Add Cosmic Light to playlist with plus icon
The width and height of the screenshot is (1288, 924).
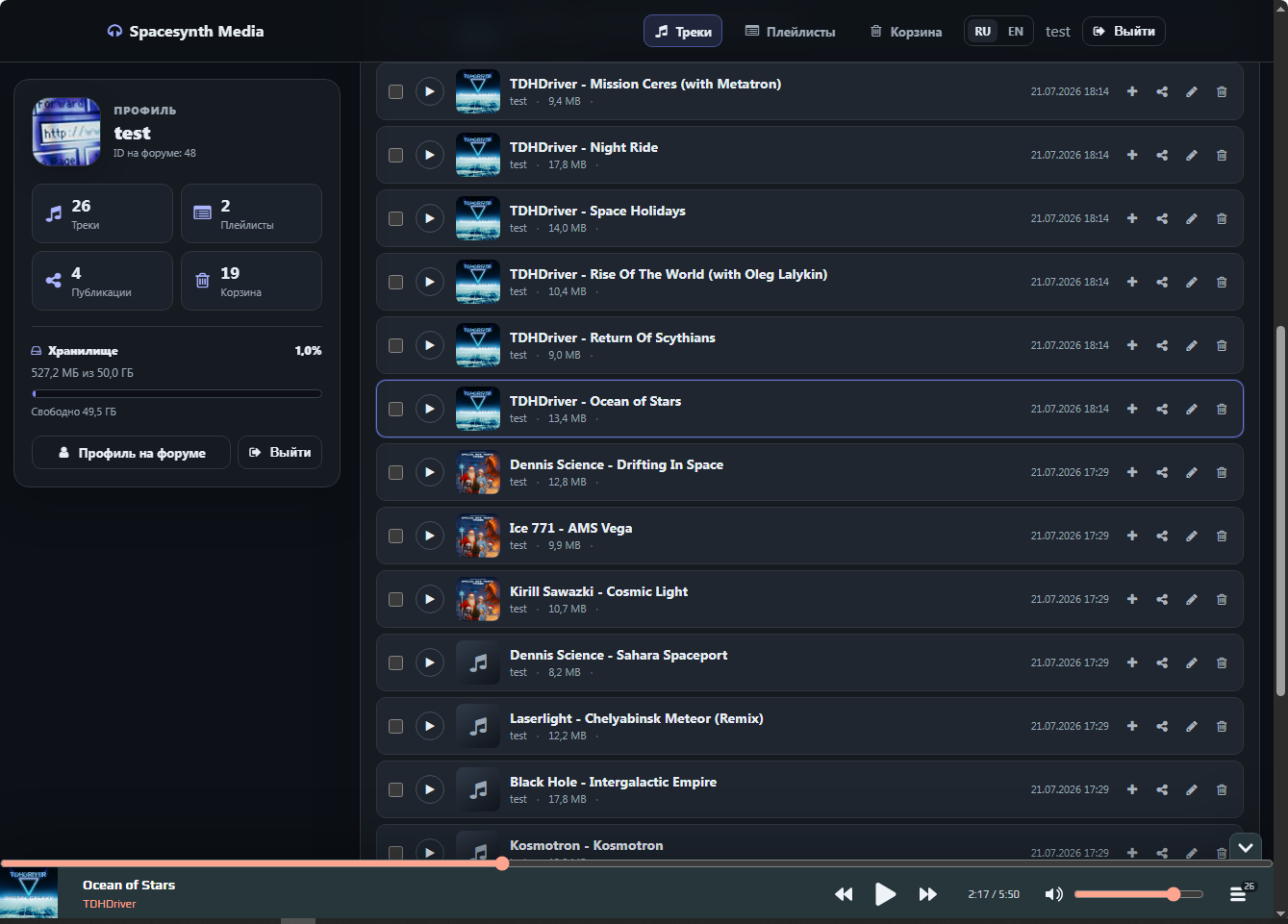click(x=1132, y=599)
